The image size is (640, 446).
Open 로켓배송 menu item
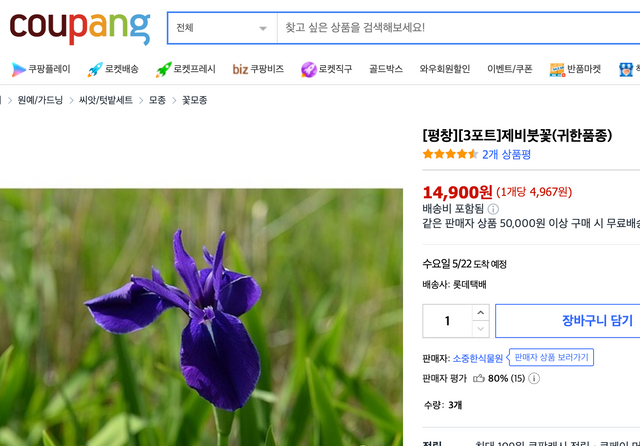tap(122, 69)
